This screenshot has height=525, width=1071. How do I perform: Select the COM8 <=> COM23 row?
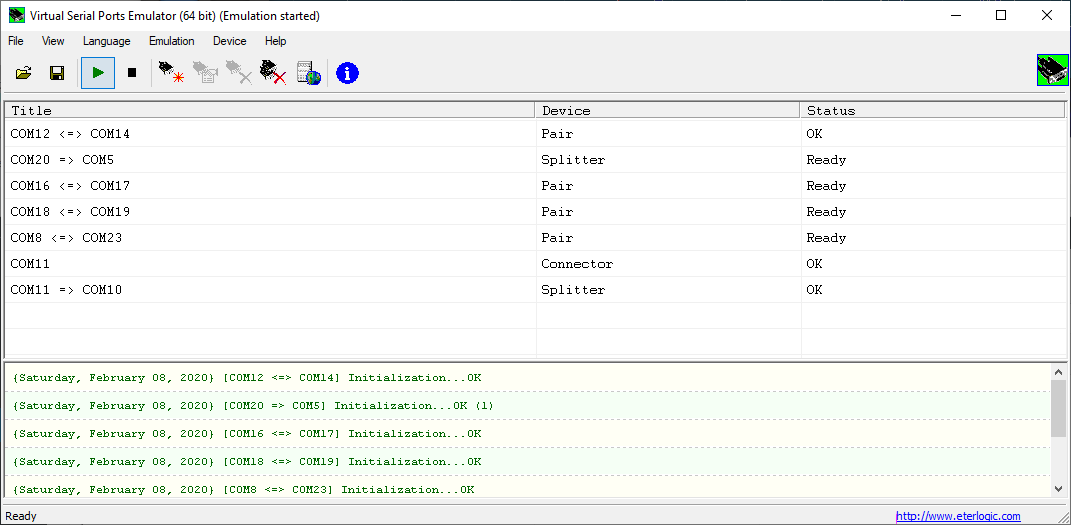(x=536, y=238)
